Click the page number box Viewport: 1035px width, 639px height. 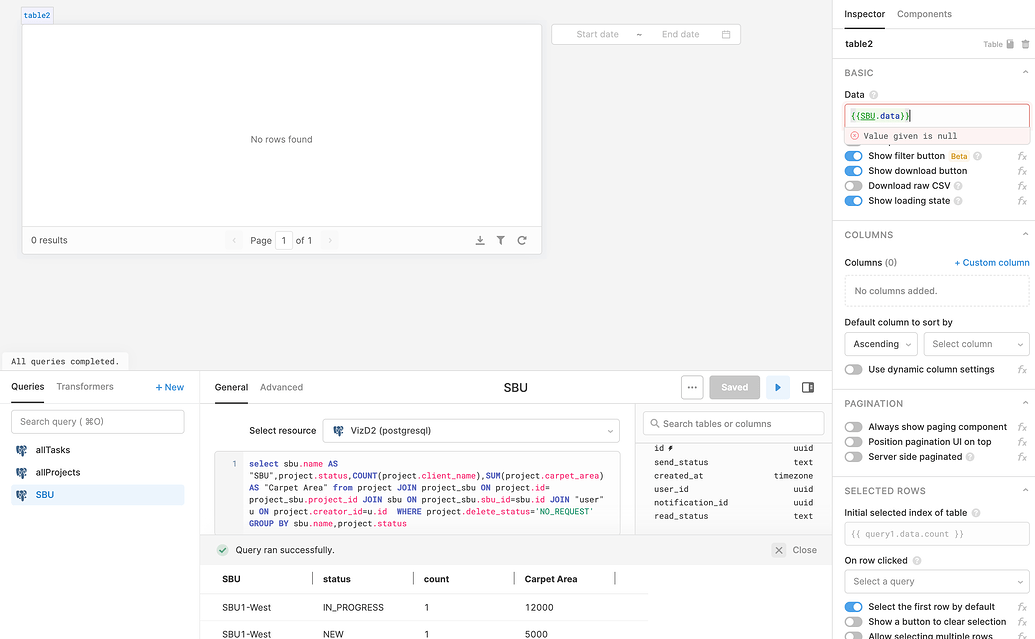[284, 240]
